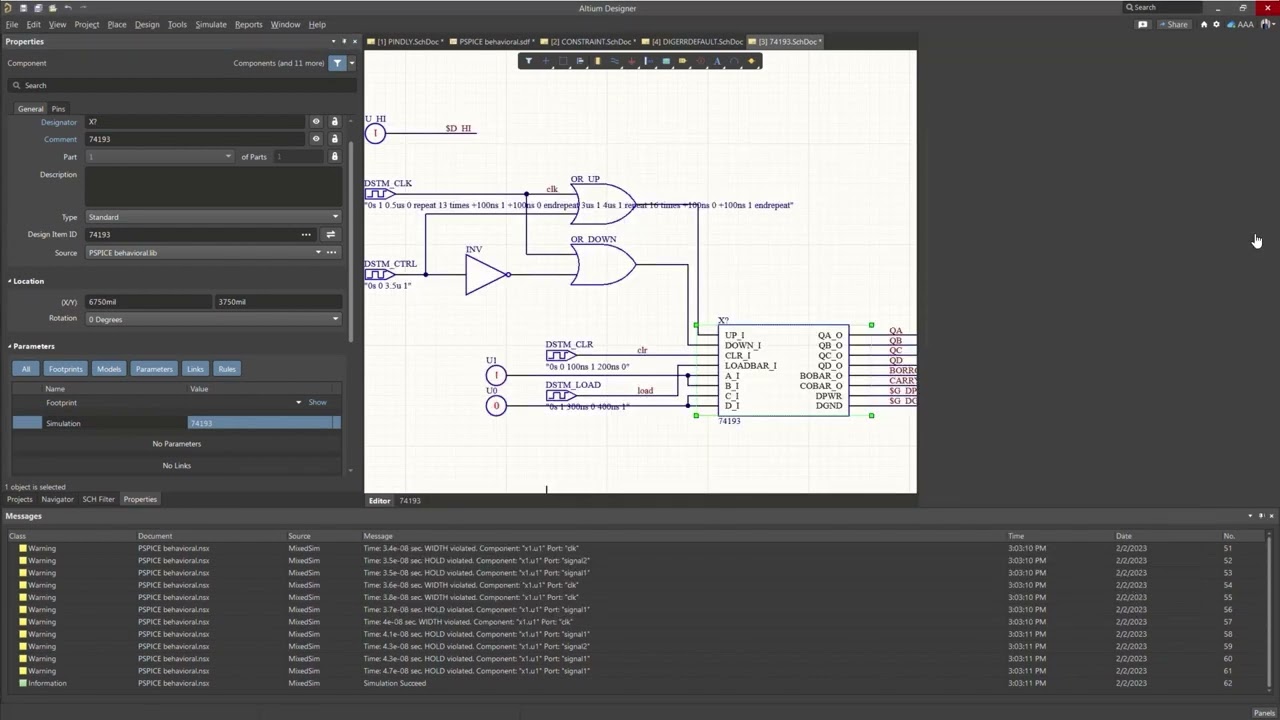
Task: Click the Properties panel filter button
Action: (x=338, y=63)
